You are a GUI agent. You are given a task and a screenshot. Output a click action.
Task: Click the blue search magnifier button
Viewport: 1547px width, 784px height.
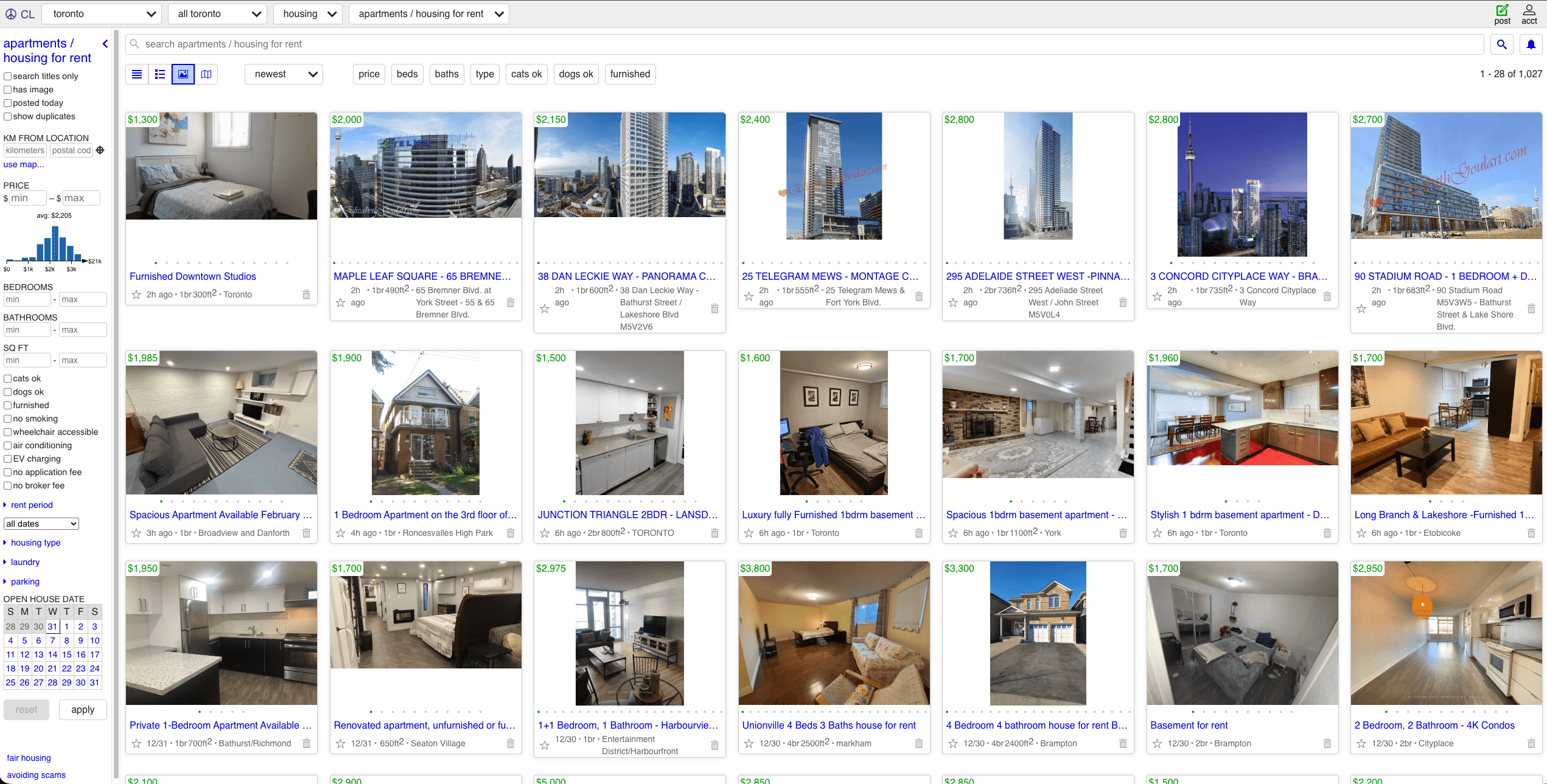pos(1501,44)
